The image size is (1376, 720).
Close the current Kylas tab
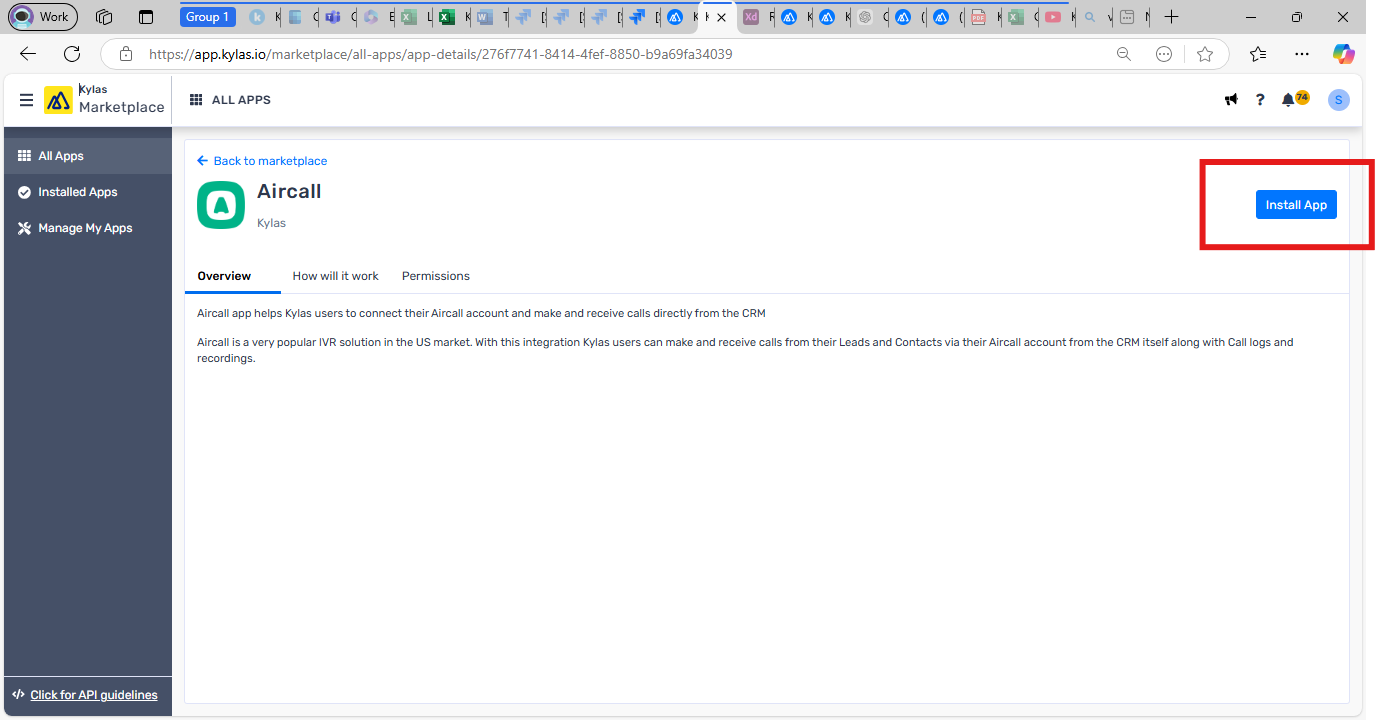pos(722,17)
